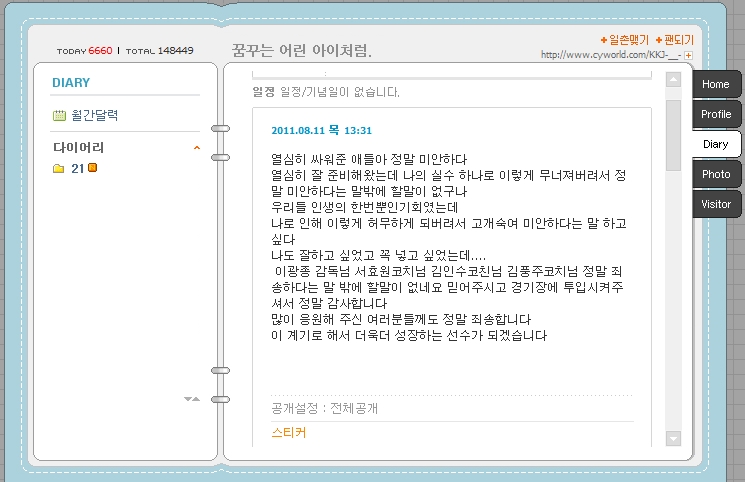The image size is (745, 482).
Task: Collapse the 다이어리 section arrow
Action: (197, 148)
